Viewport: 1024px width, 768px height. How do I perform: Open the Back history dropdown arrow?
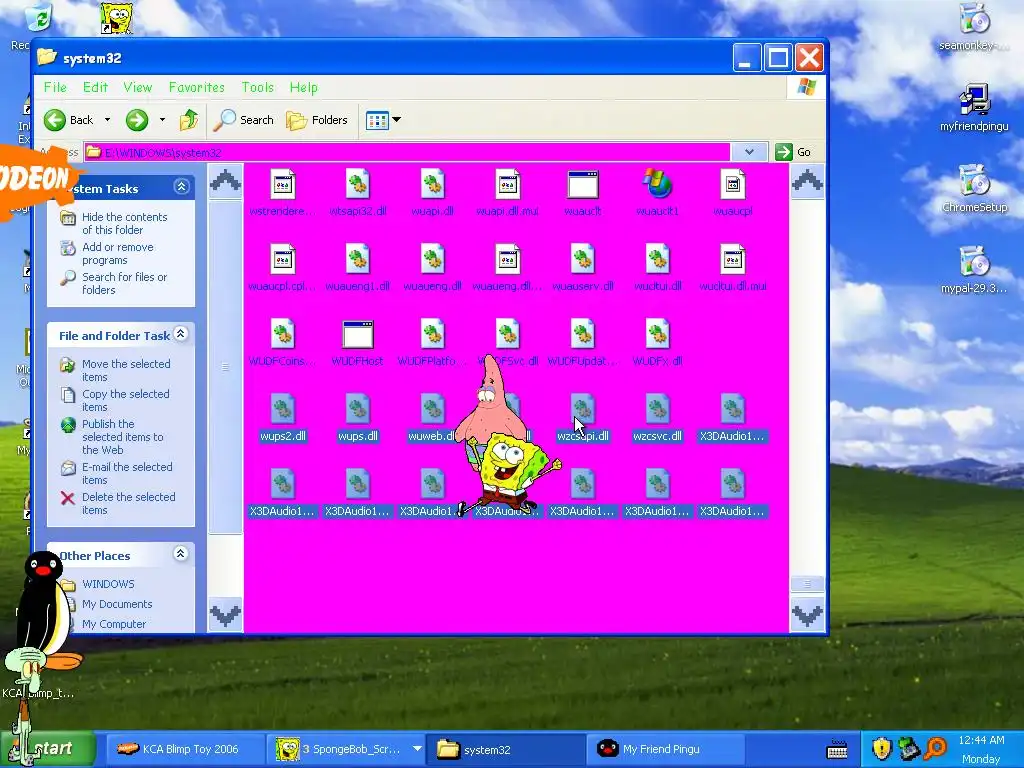107,120
